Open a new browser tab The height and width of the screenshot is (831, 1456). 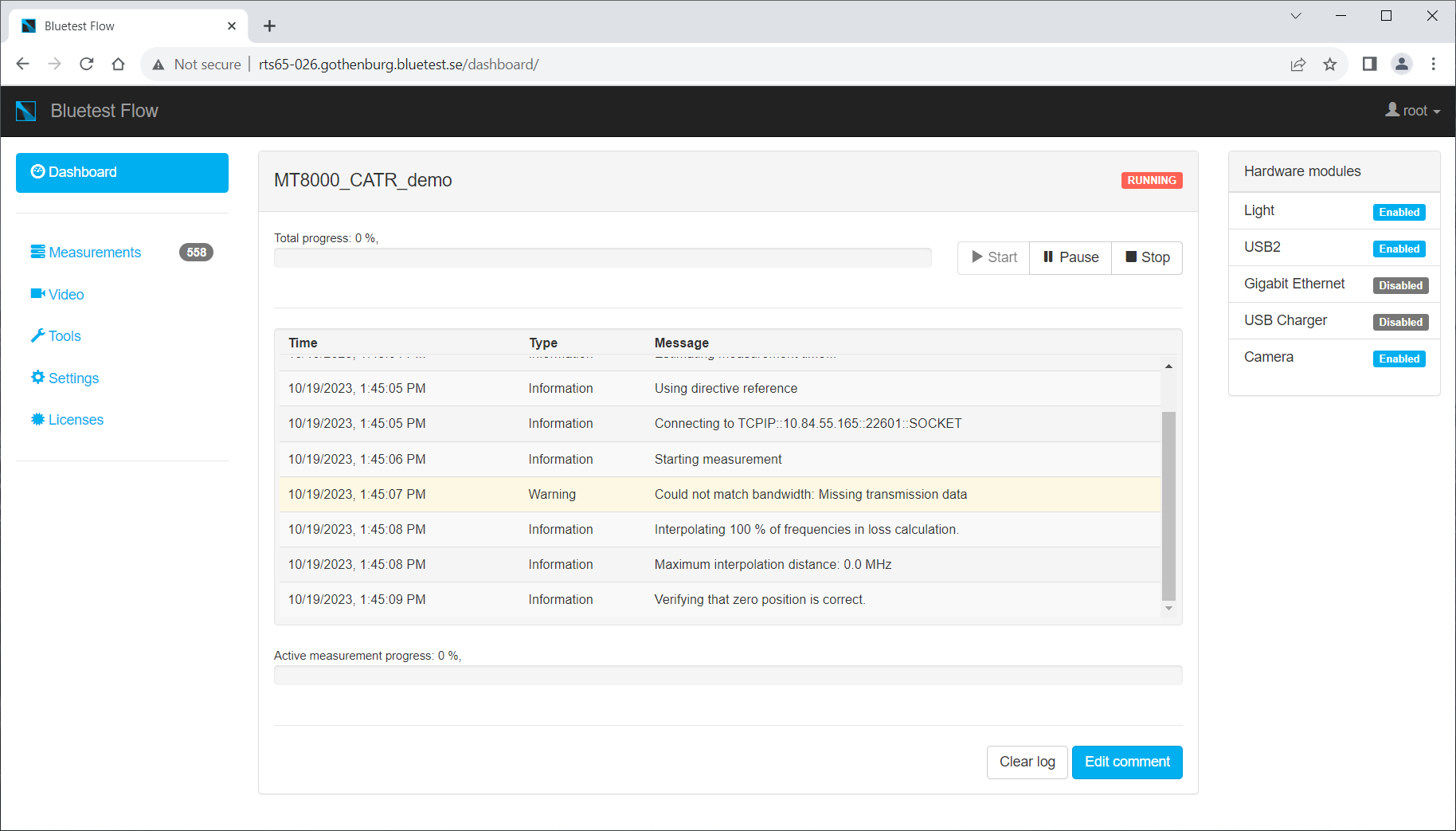pyautogui.click(x=269, y=26)
